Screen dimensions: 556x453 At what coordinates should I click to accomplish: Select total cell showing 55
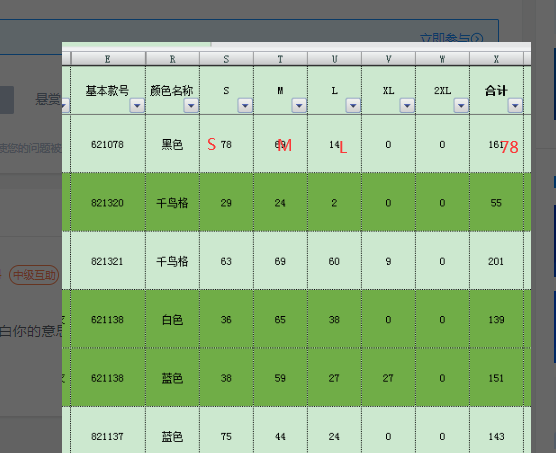(496, 202)
